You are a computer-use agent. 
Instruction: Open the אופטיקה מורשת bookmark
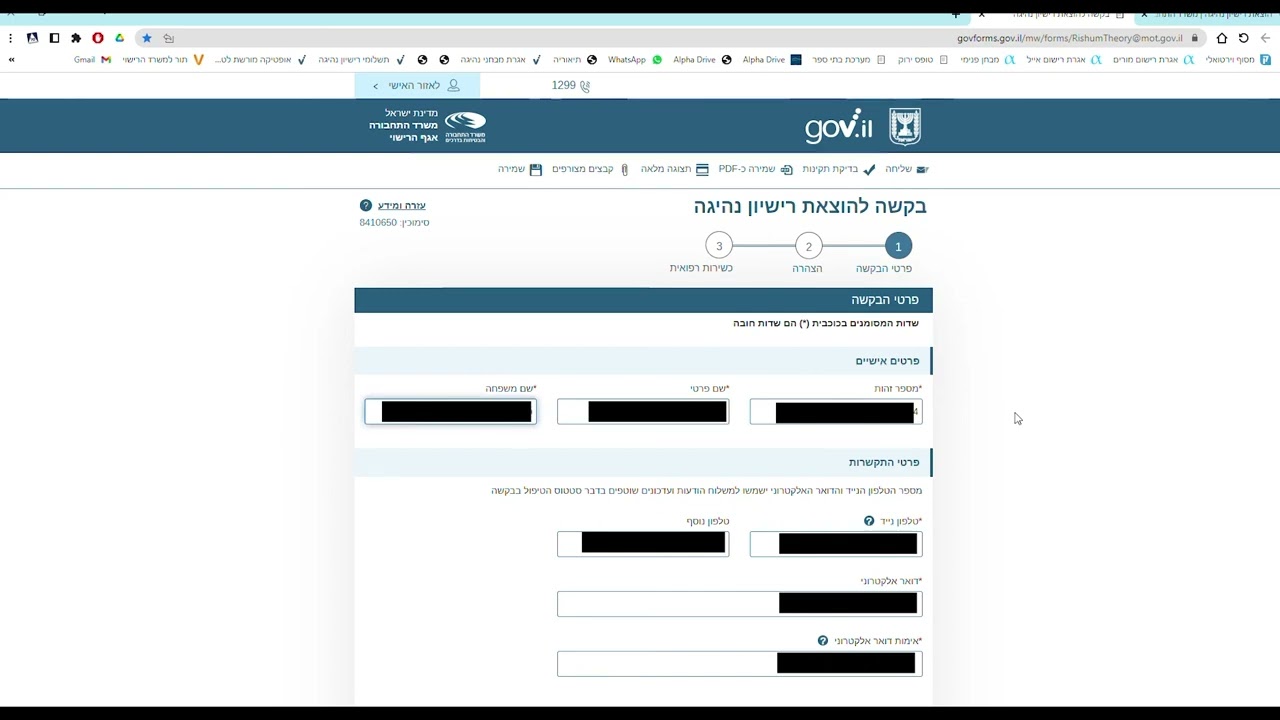coord(260,60)
